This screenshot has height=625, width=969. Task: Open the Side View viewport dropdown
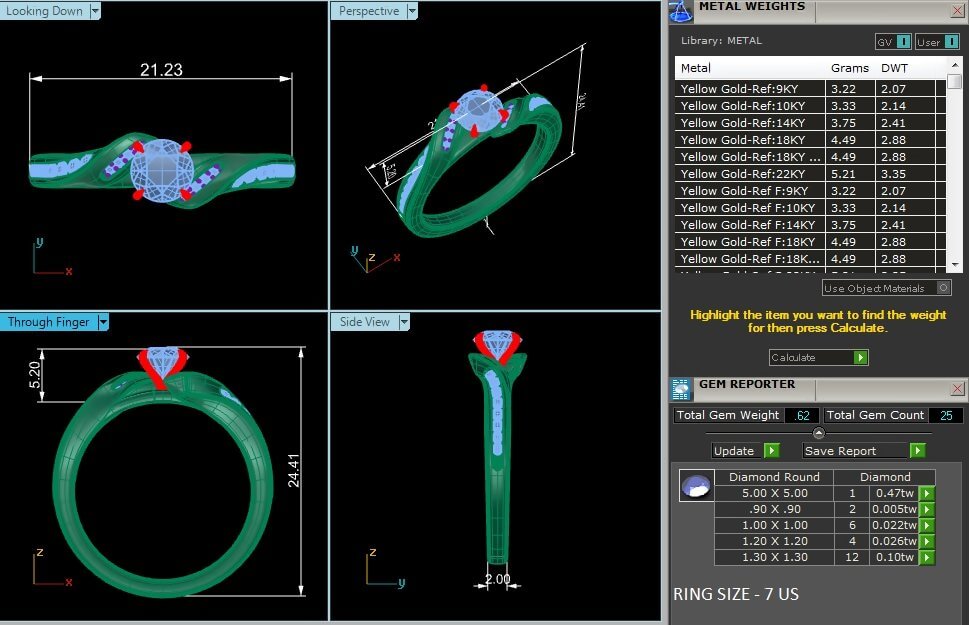(404, 322)
